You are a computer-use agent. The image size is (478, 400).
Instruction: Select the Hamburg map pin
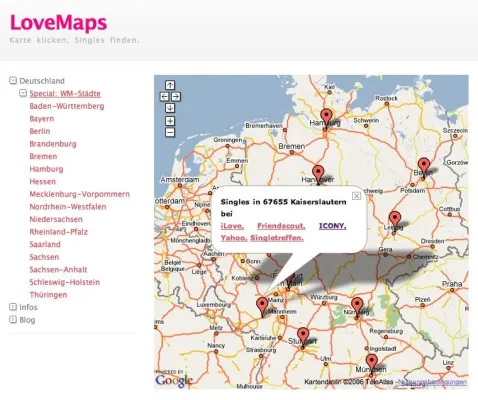click(x=326, y=118)
